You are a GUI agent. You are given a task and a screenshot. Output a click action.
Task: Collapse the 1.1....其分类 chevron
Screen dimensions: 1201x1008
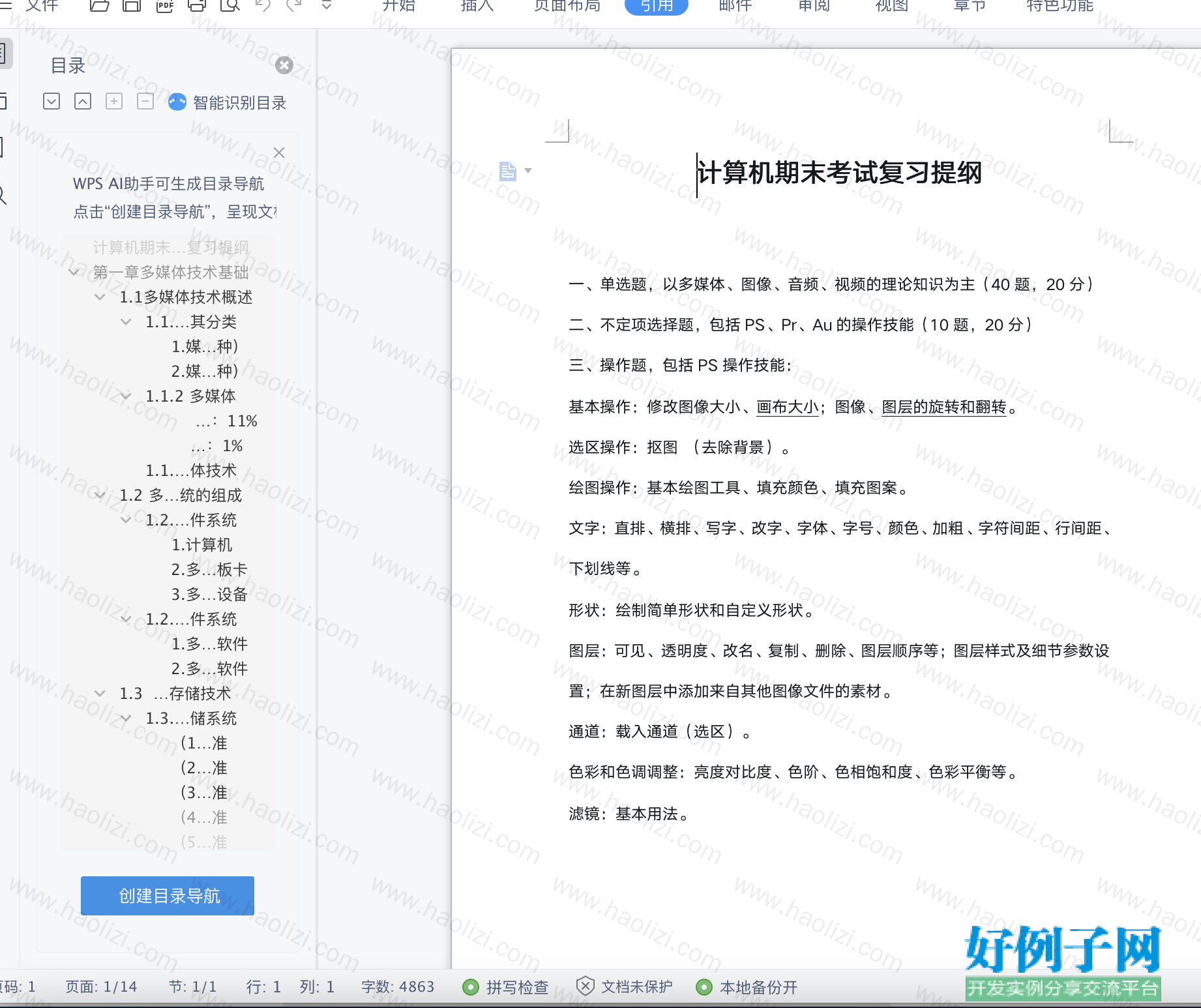[126, 321]
